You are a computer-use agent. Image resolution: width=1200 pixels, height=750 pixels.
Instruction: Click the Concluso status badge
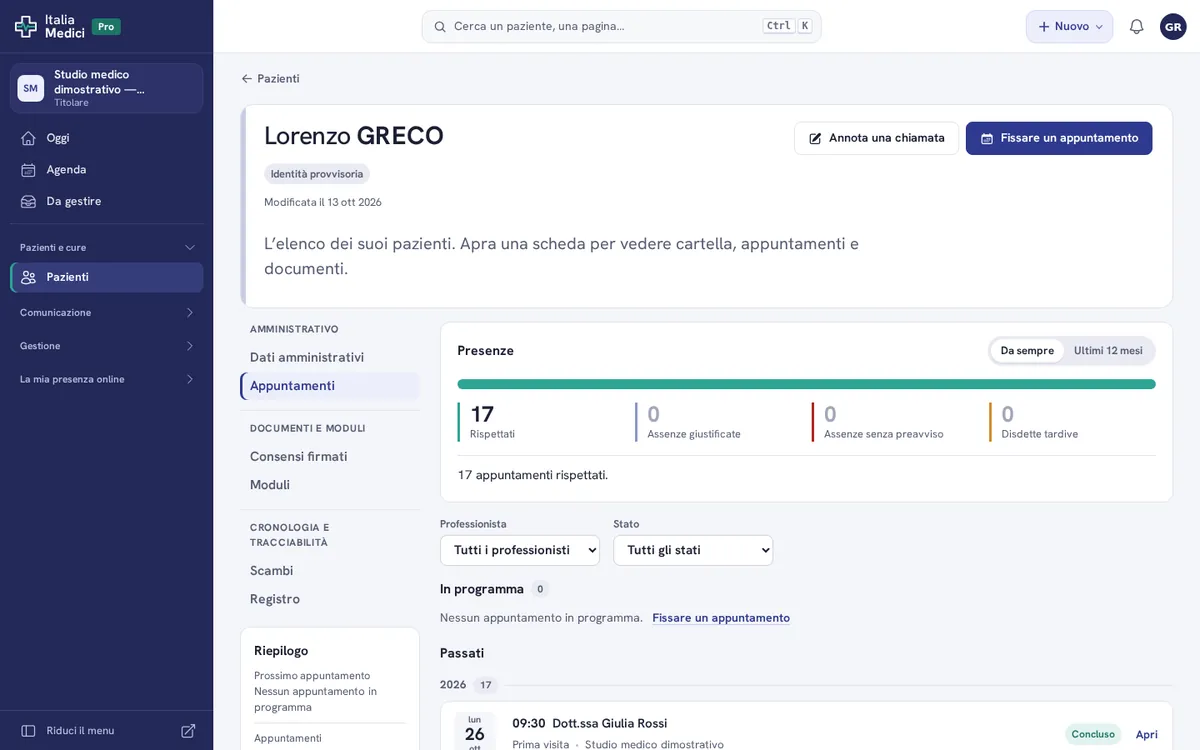(x=1093, y=735)
